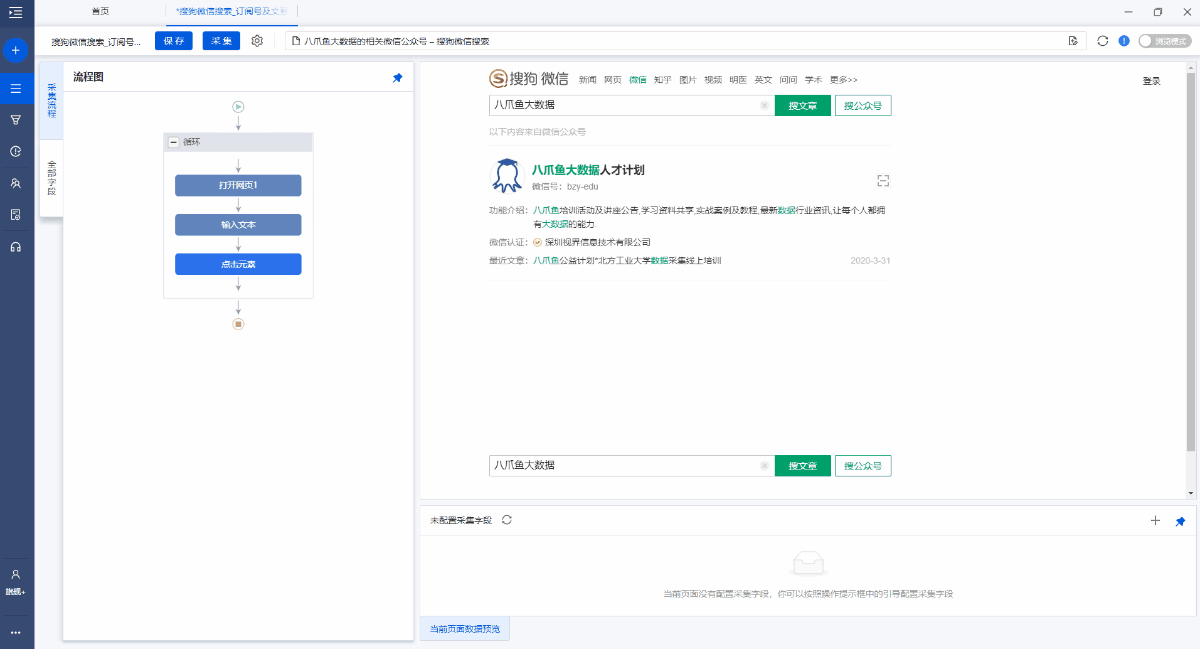The height and width of the screenshot is (649, 1200).
Task: Unpin the 流程图 panel
Action: pos(397,78)
